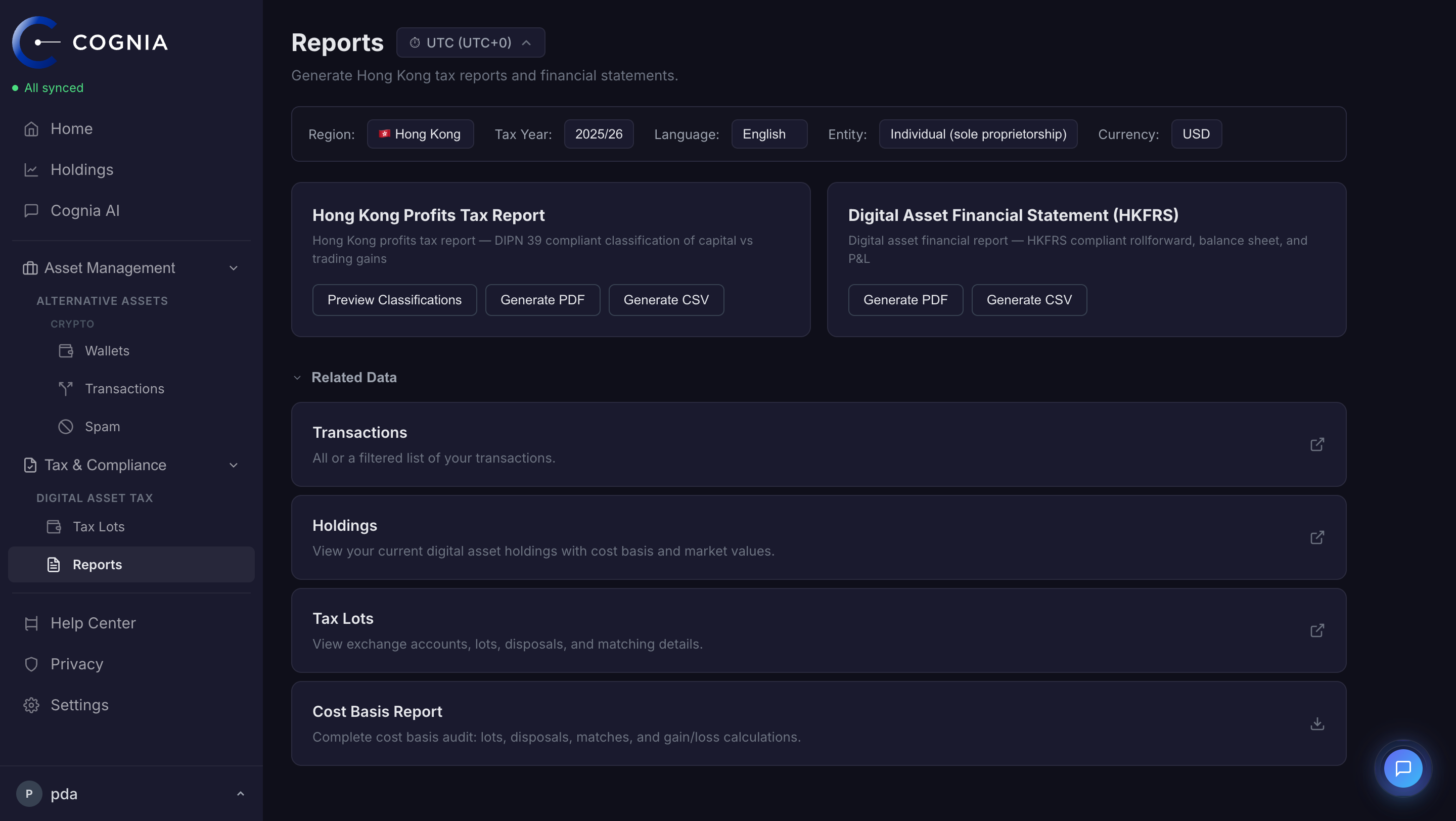Generate CSV for Profits Tax Report

point(666,300)
